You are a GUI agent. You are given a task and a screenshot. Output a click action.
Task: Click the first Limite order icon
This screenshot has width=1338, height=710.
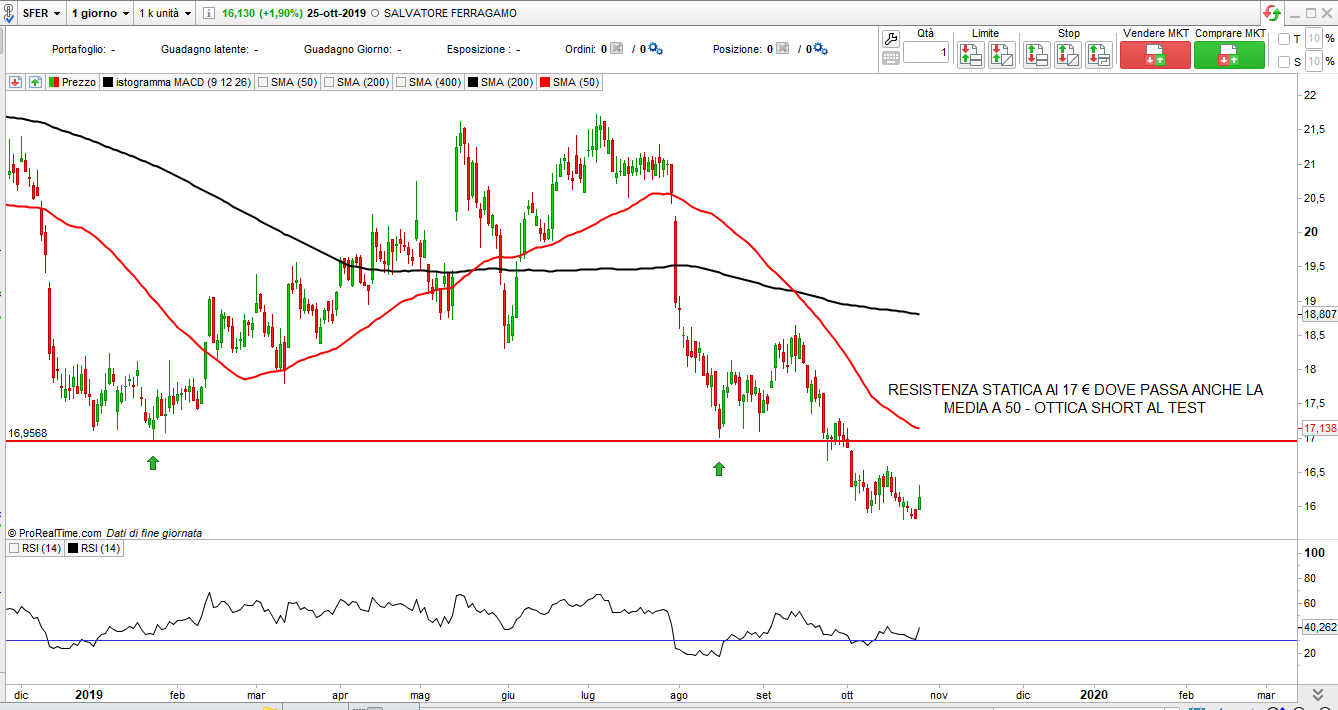pos(970,54)
